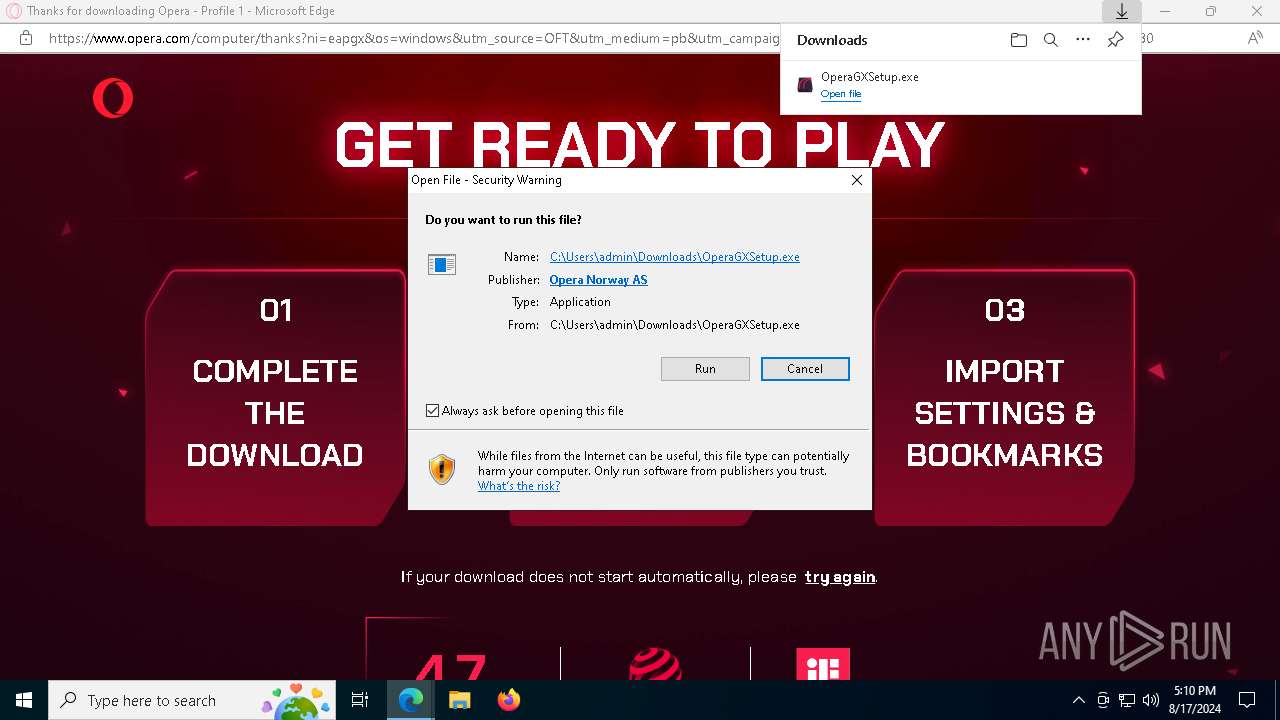The image size is (1280, 720).
Task: Click Open file link in Downloads
Action: 841,94
